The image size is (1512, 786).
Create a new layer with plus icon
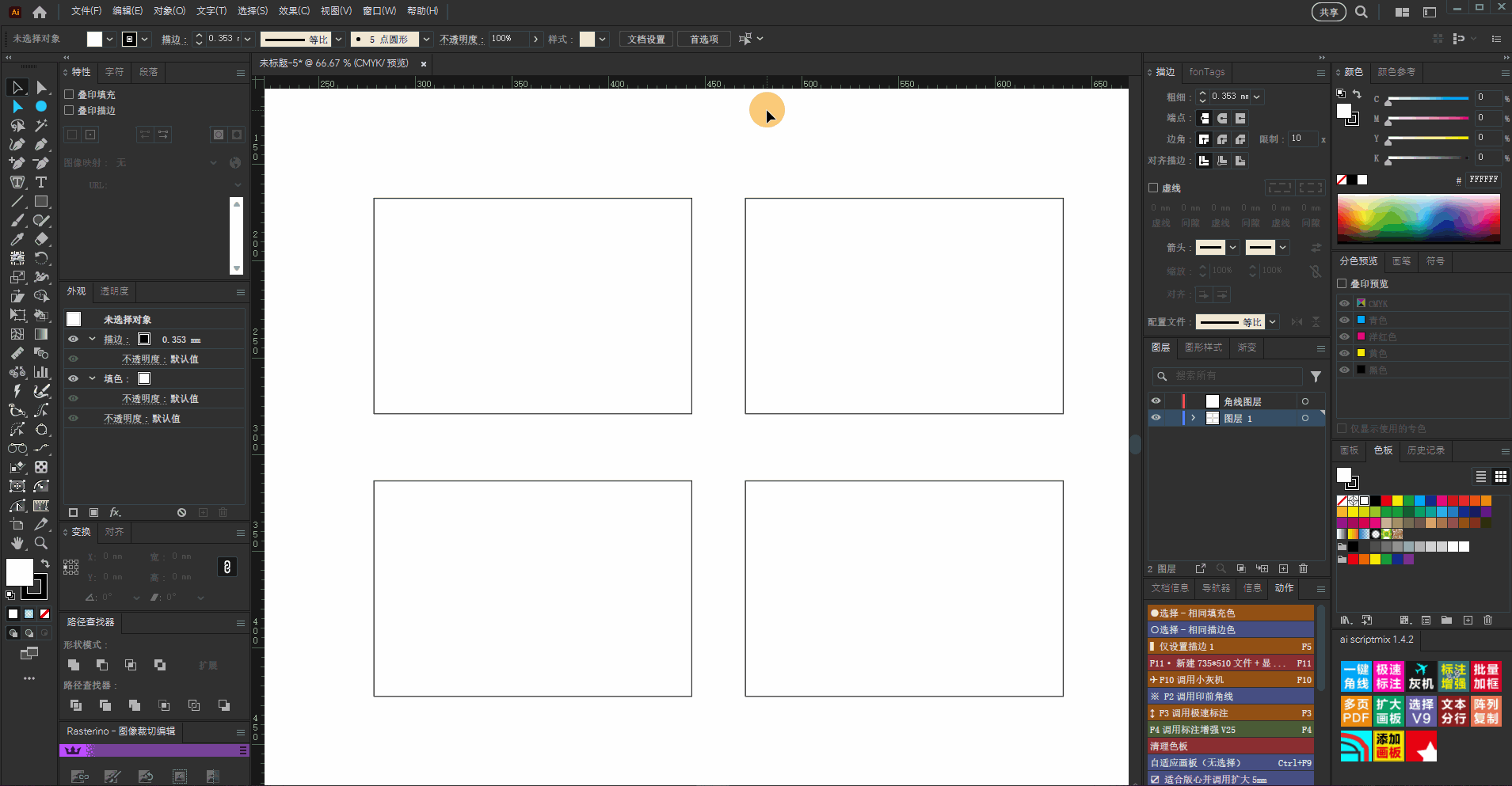tap(1283, 568)
